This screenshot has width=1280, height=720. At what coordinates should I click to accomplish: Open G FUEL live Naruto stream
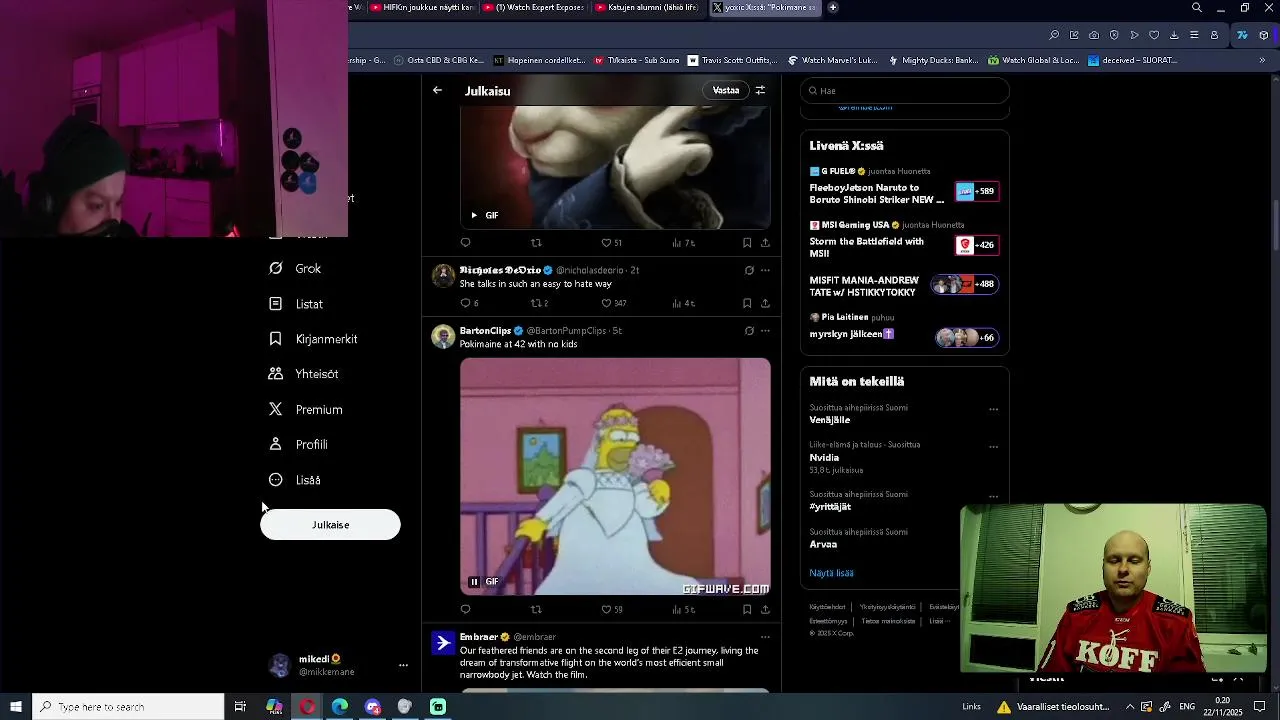904,187
